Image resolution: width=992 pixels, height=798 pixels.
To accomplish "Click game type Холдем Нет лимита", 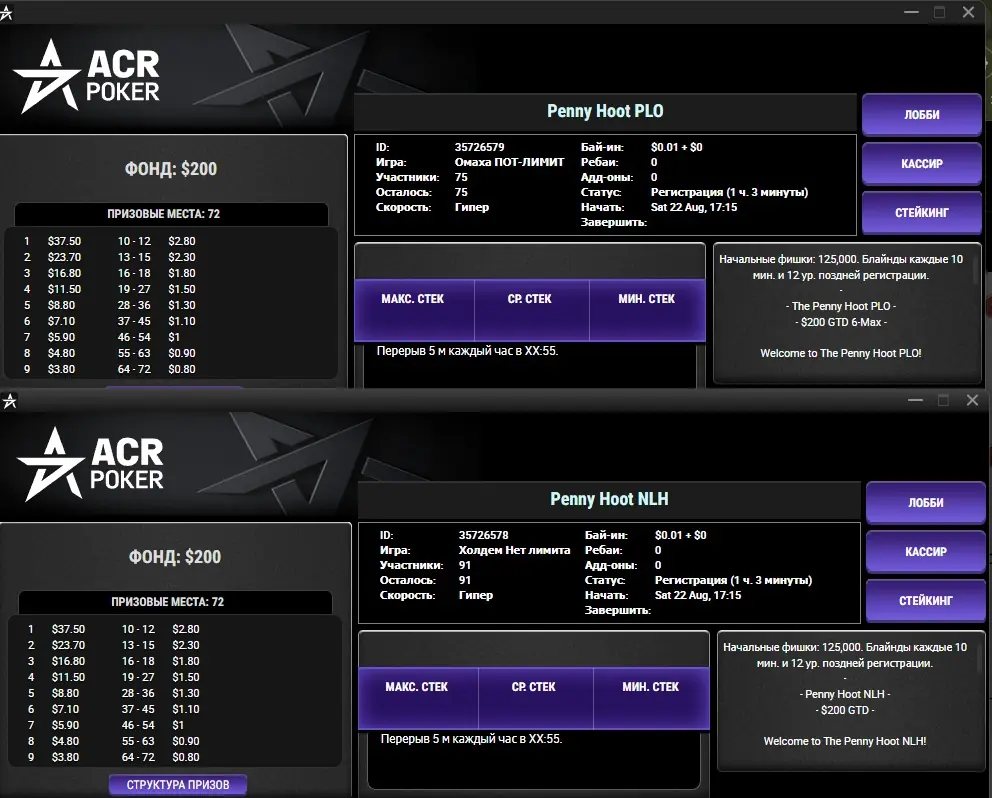I will click(514, 550).
